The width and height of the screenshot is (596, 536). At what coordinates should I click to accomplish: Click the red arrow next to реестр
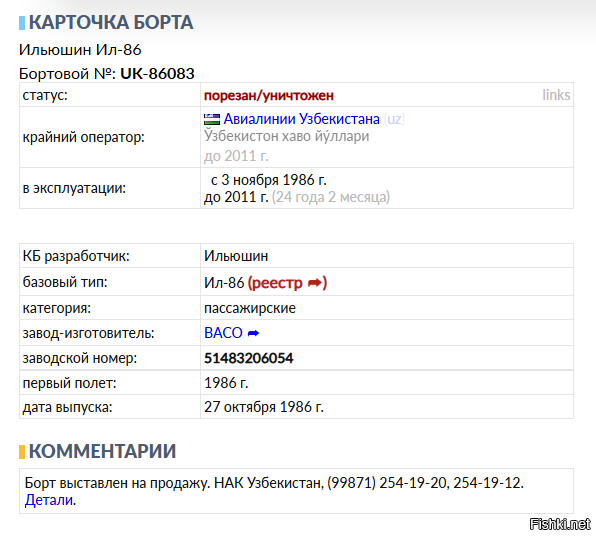pos(315,283)
